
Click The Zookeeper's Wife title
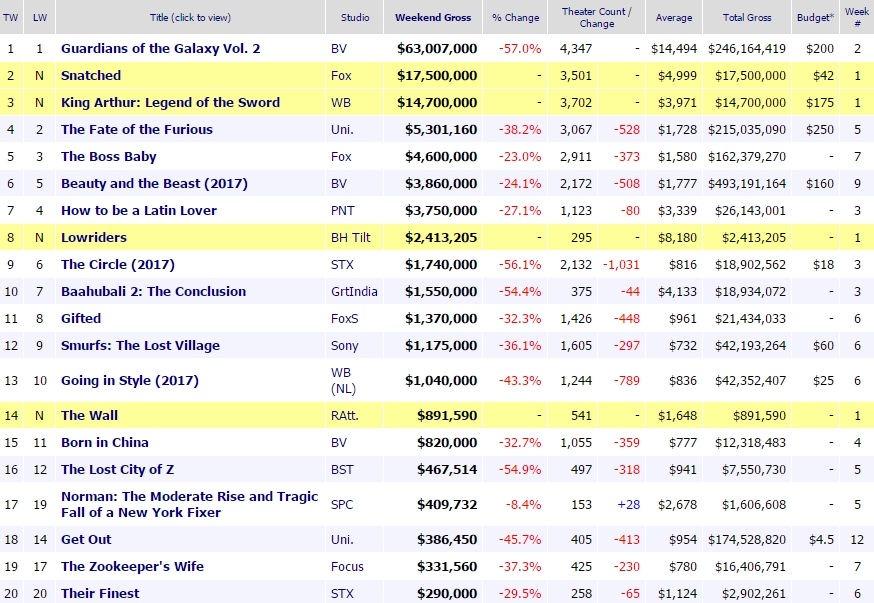[133, 566]
